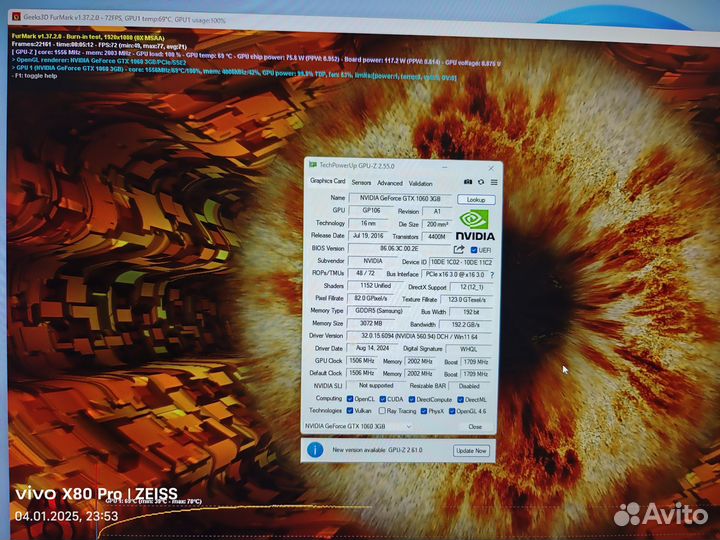Take a GPU-Z screenshot with camera icon
The image size is (720, 540).
pyautogui.click(x=467, y=182)
